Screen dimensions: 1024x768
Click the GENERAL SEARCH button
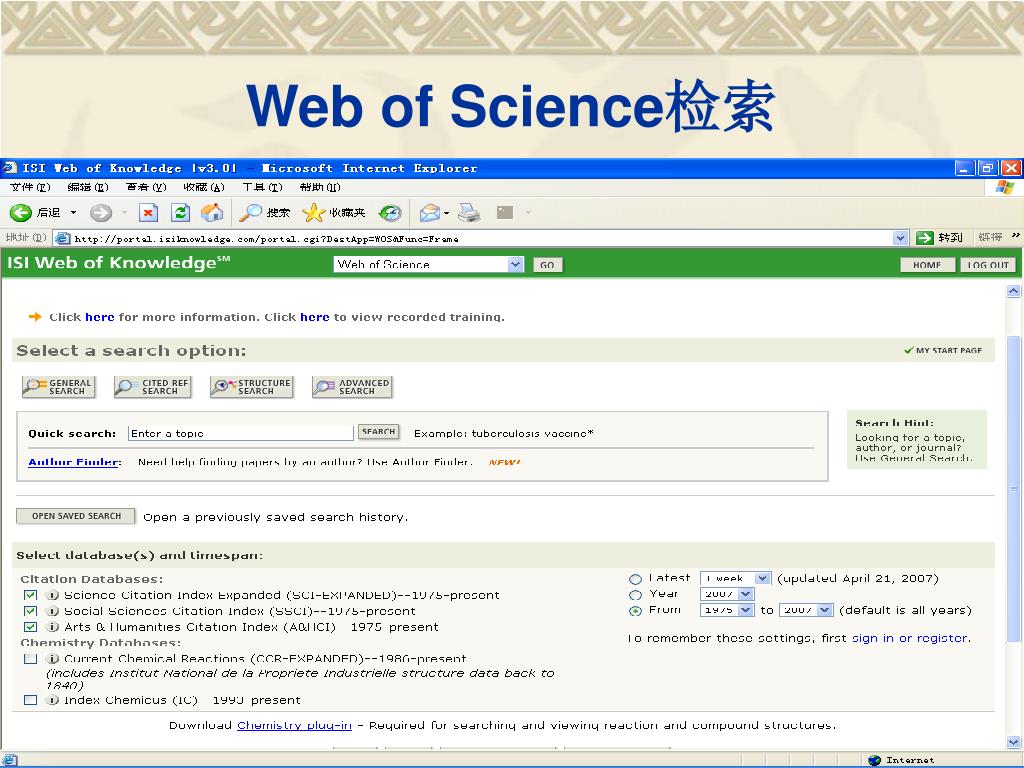[x=59, y=387]
